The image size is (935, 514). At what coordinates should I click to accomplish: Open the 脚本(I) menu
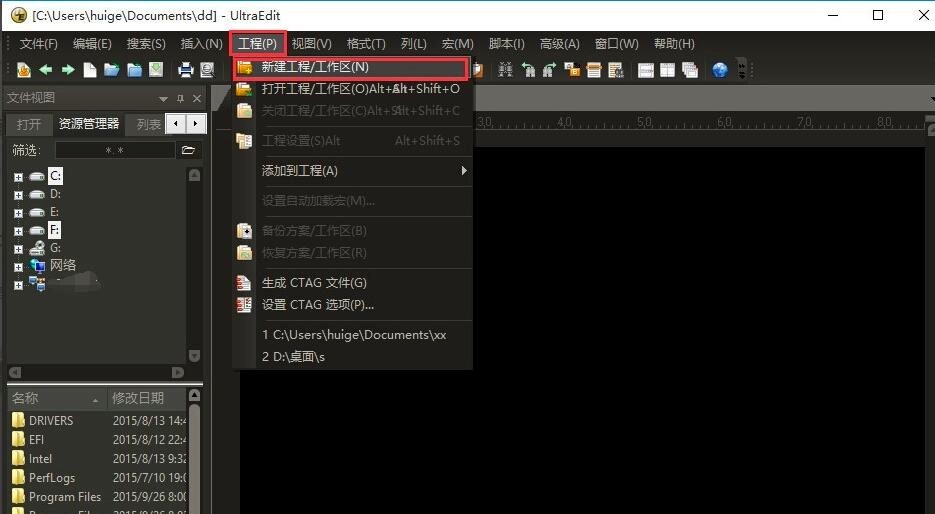(x=507, y=44)
